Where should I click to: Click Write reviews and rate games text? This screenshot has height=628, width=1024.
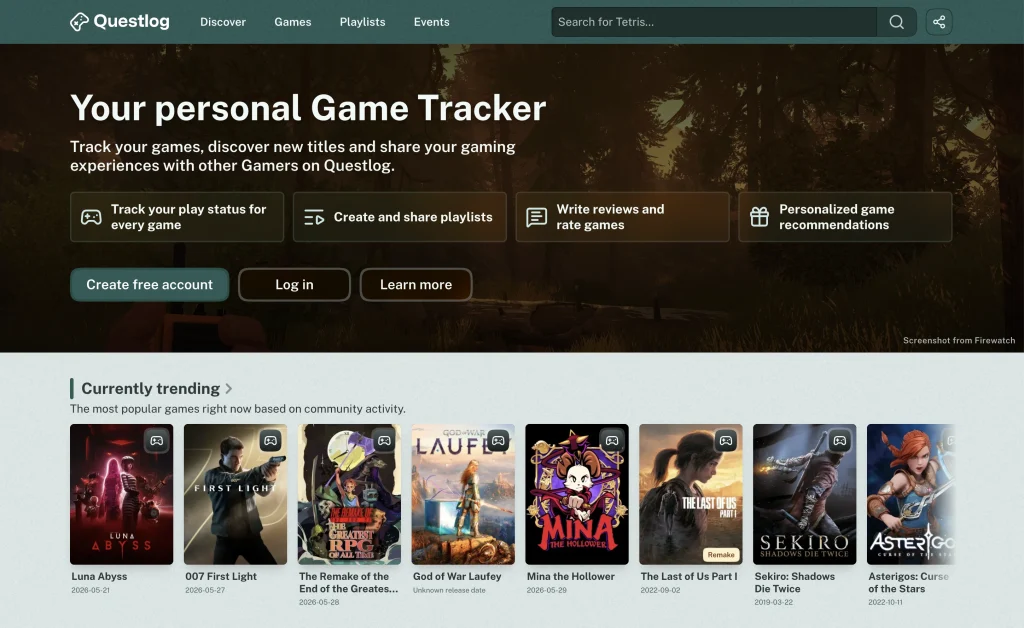tap(610, 217)
